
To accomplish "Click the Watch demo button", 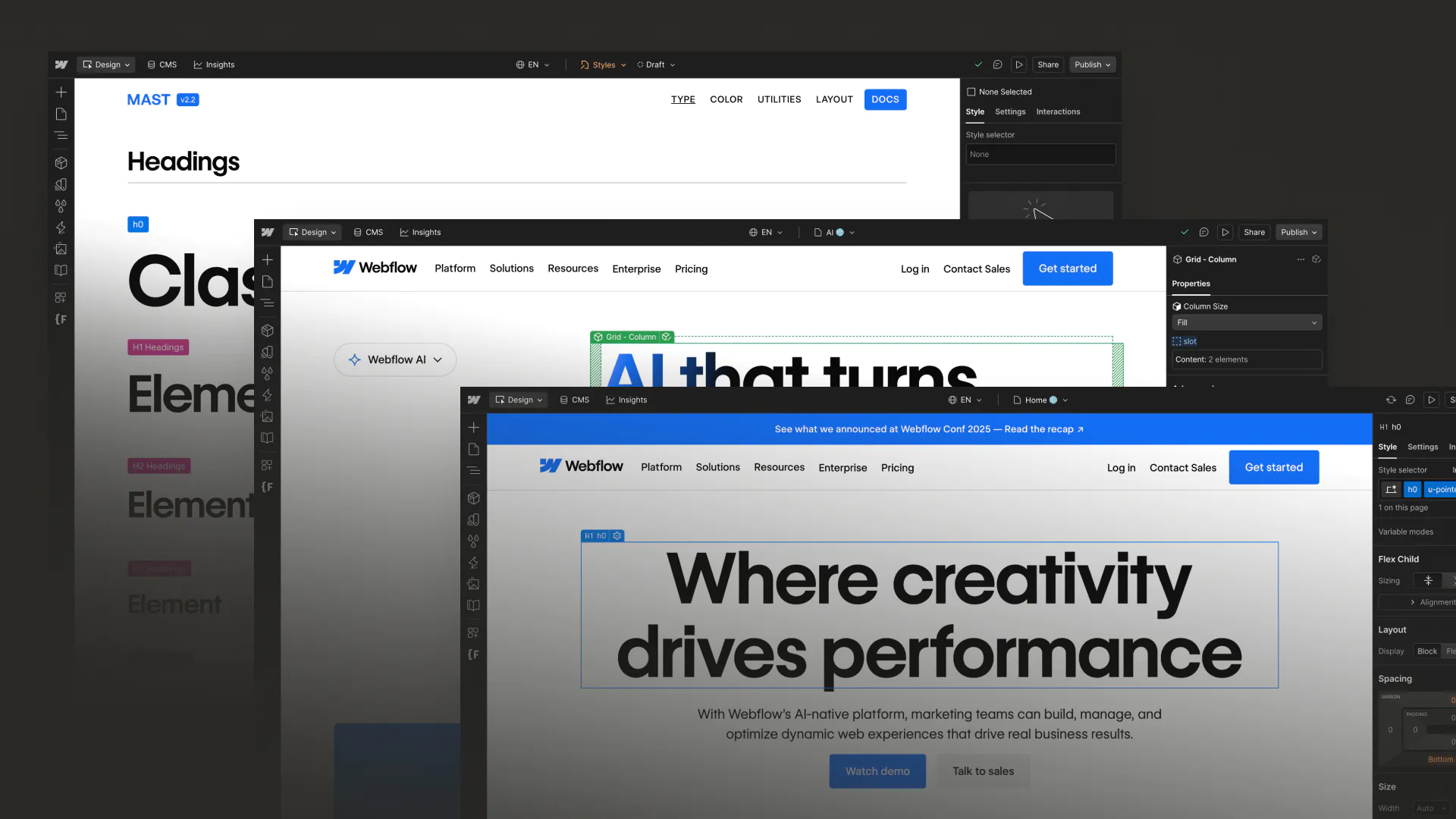I will (x=877, y=771).
